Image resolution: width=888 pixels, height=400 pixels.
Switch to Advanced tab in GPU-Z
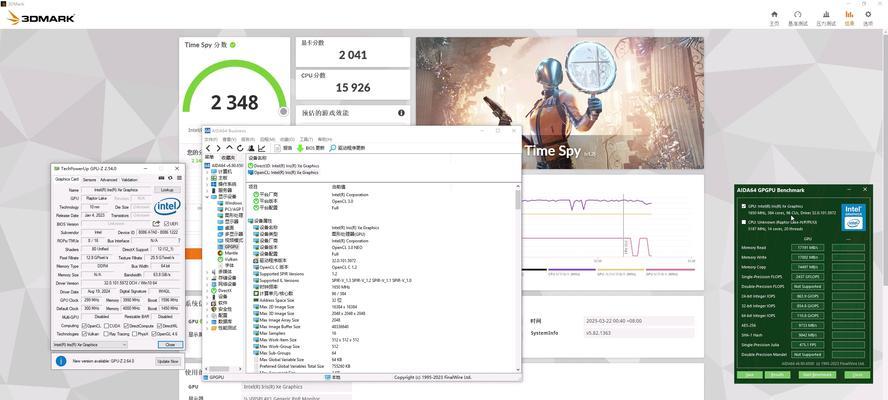[x=109, y=180]
